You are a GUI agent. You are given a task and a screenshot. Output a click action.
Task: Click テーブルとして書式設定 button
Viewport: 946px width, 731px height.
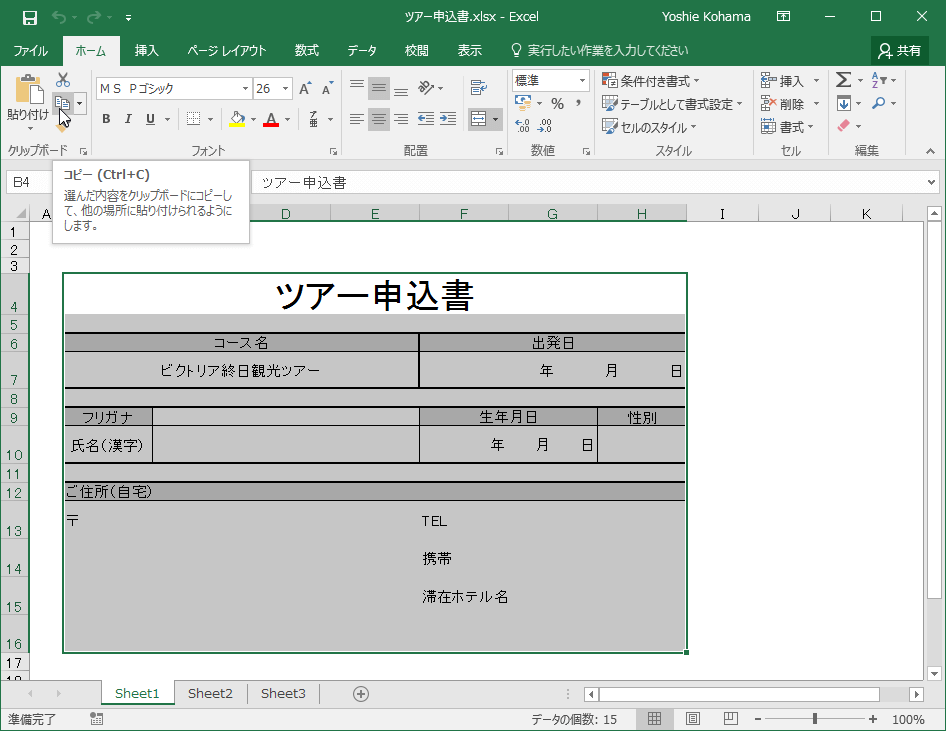672,104
